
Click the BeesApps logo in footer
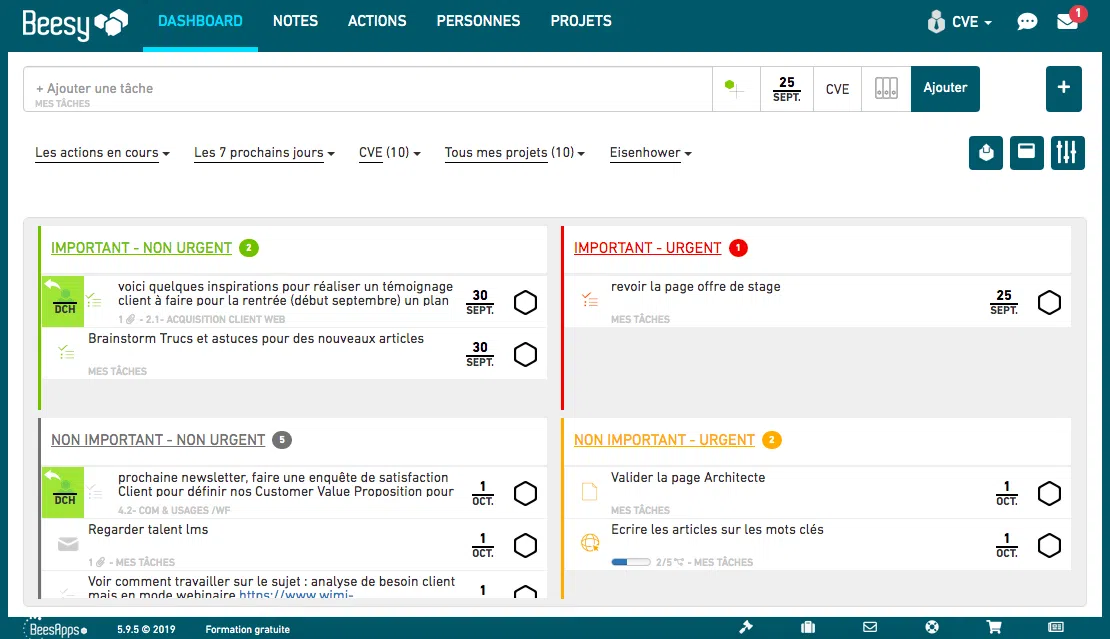point(55,628)
